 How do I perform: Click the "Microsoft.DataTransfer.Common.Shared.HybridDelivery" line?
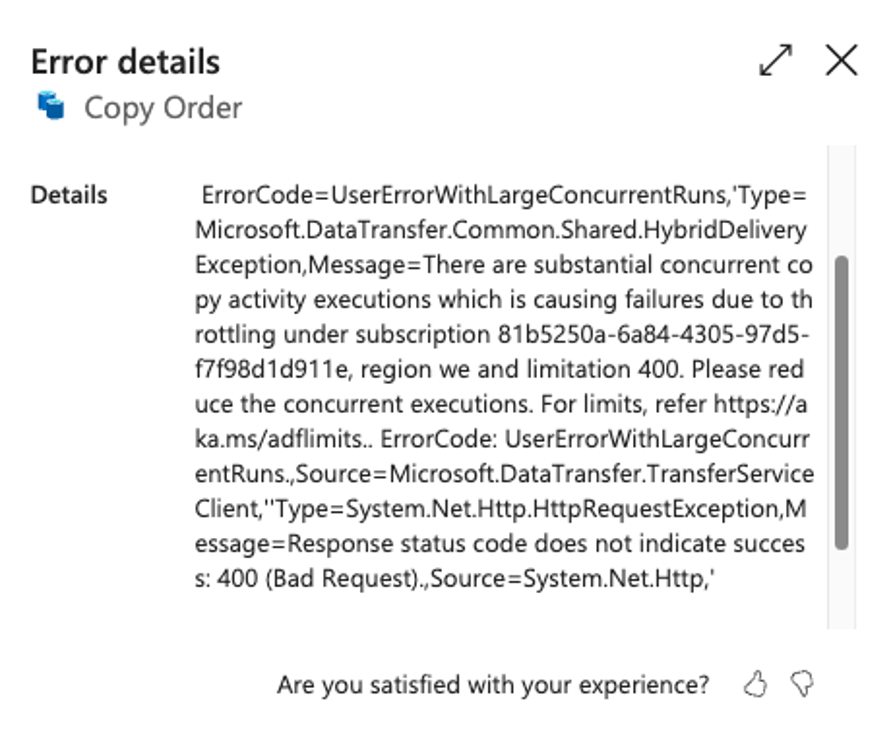500,230
